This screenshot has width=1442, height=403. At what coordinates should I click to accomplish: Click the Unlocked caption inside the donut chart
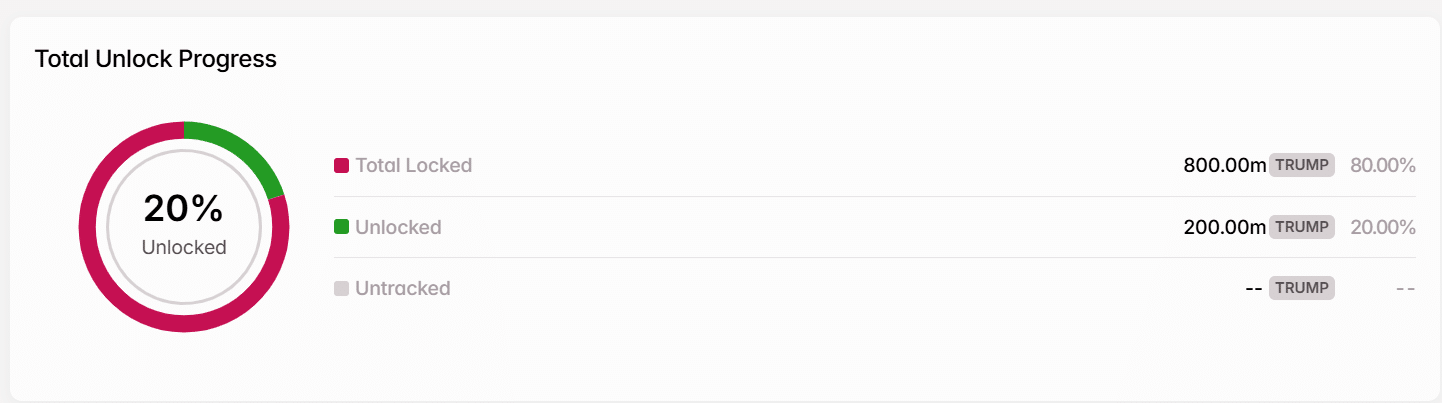[x=184, y=247]
